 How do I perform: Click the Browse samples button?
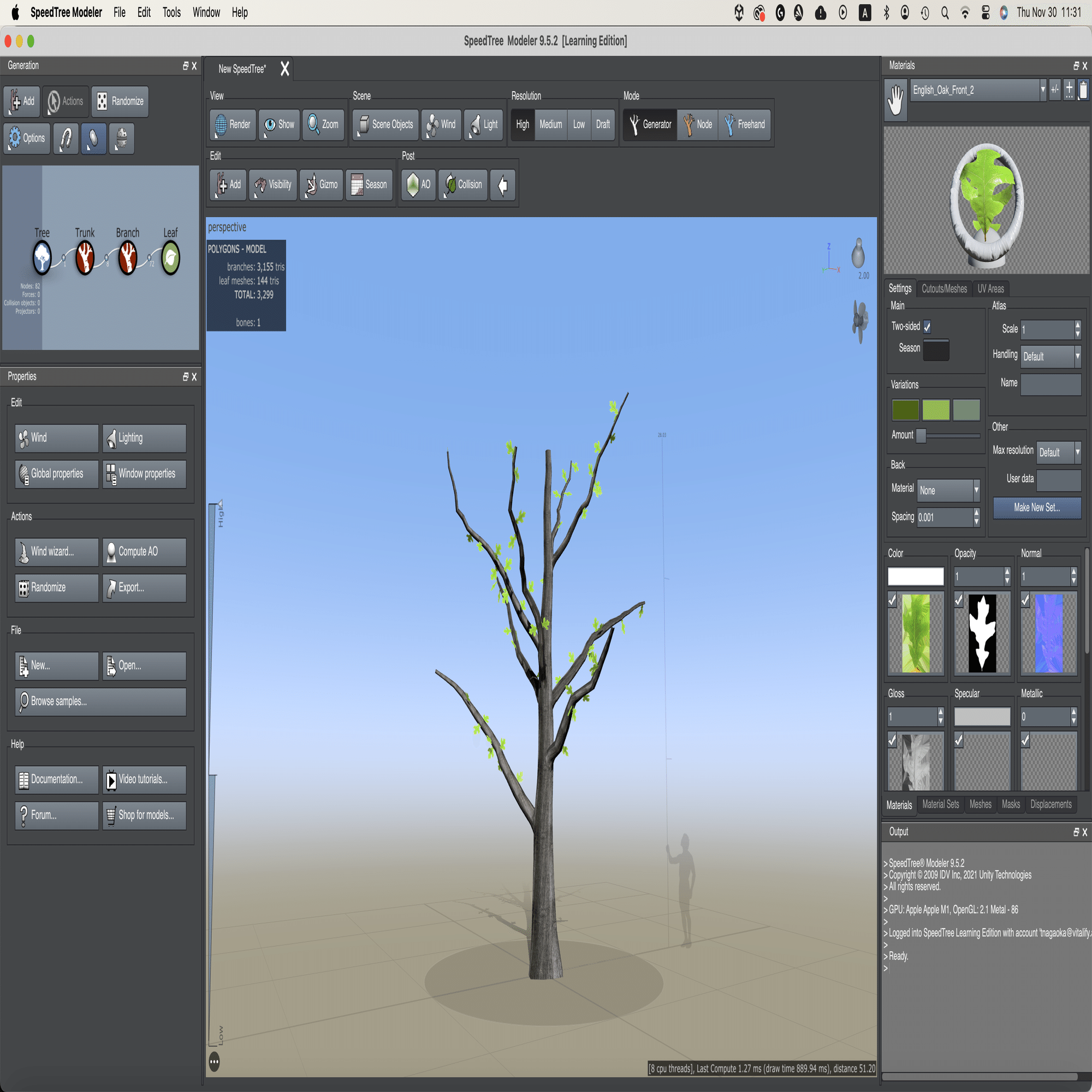pos(100,702)
